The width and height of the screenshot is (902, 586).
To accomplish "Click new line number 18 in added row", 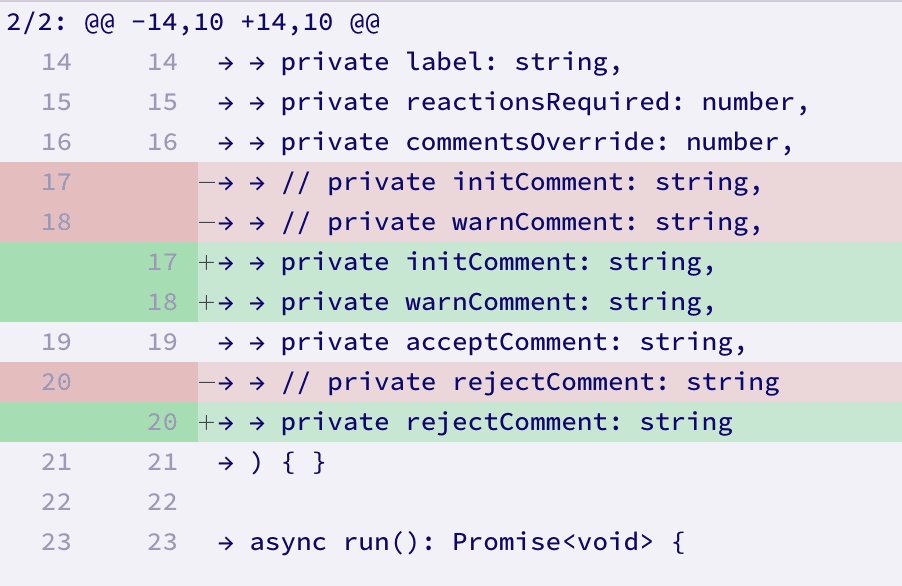I will (x=161, y=302).
